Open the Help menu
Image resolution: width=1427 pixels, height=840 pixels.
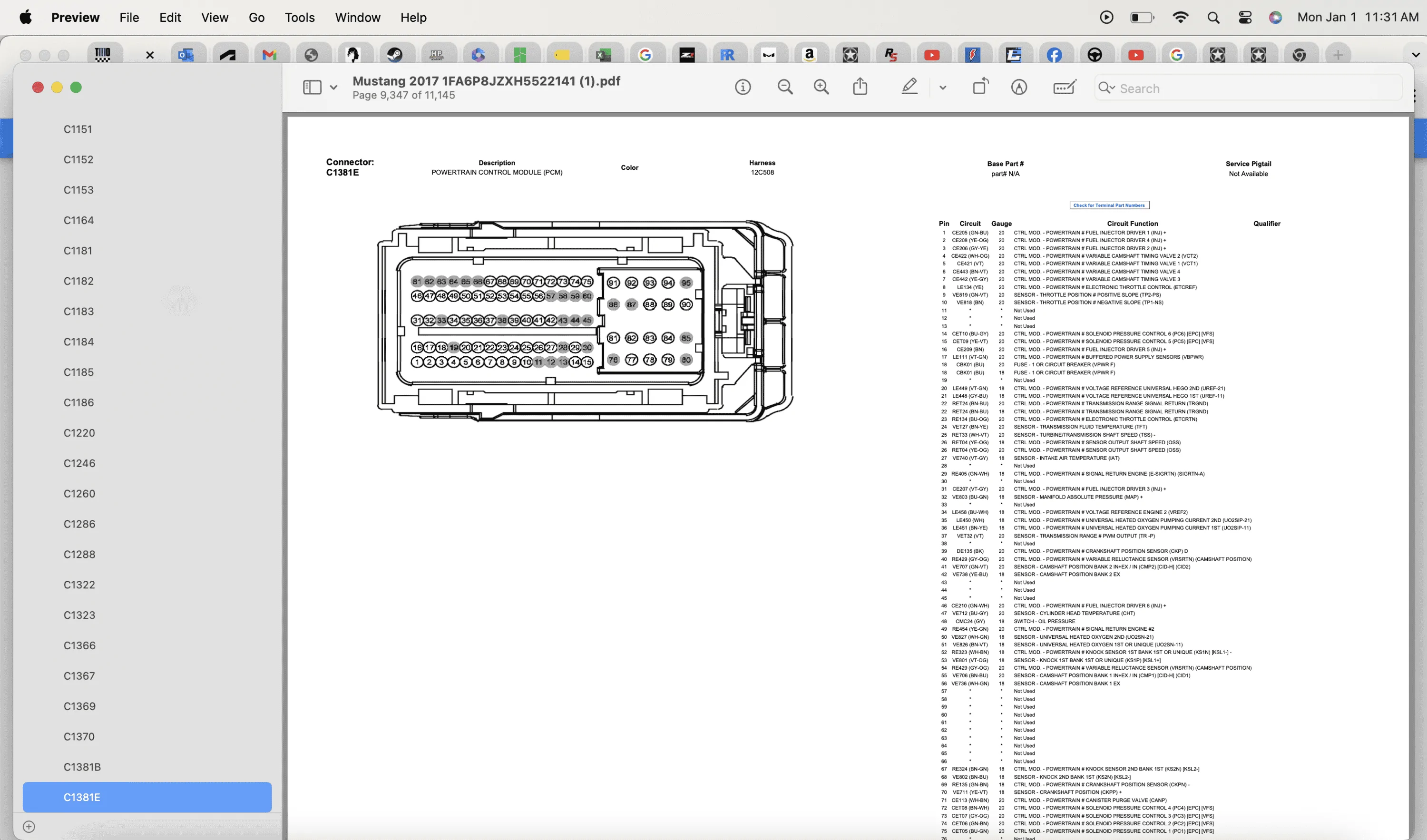(x=413, y=18)
